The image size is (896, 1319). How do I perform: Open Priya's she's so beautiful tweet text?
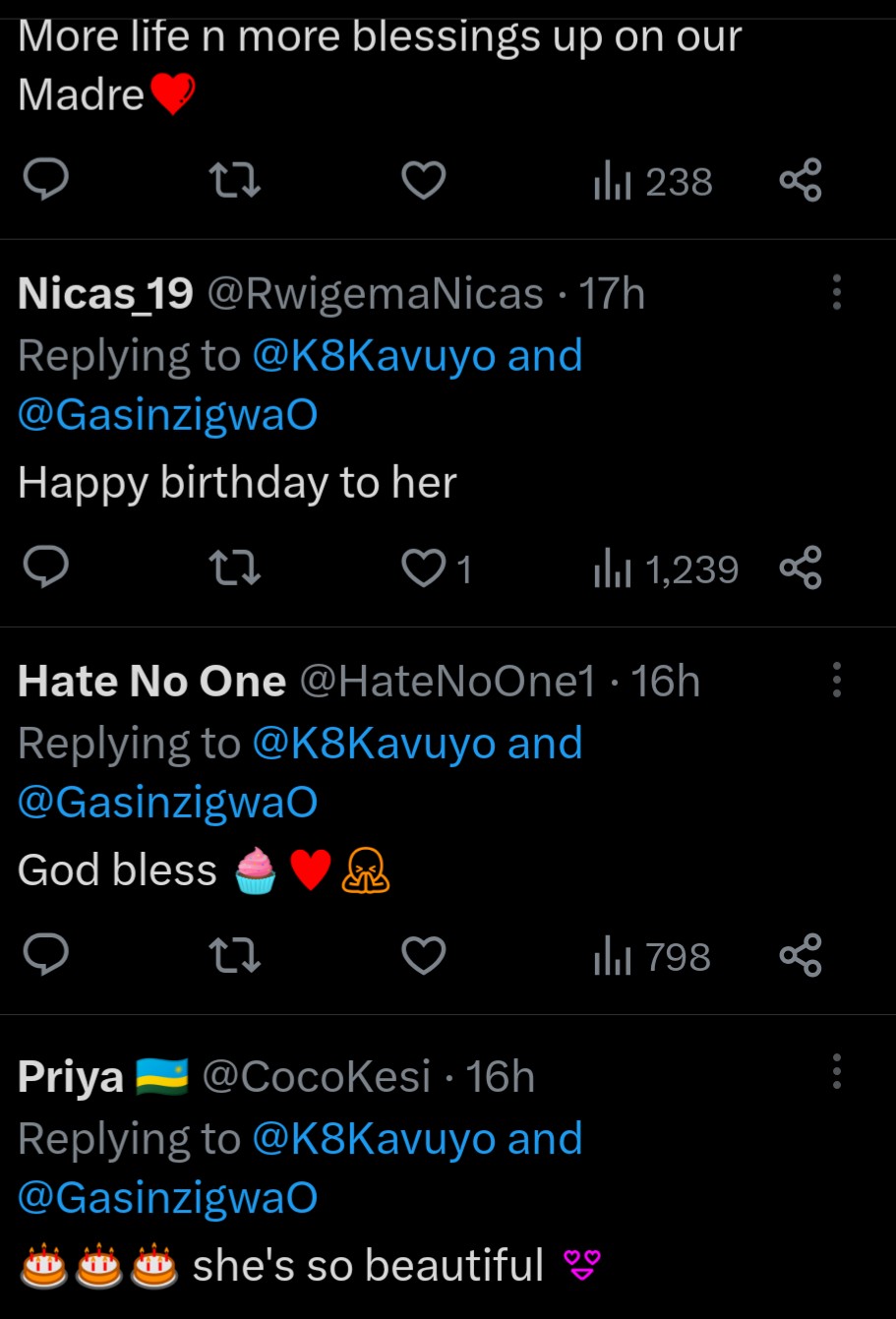click(x=368, y=1266)
